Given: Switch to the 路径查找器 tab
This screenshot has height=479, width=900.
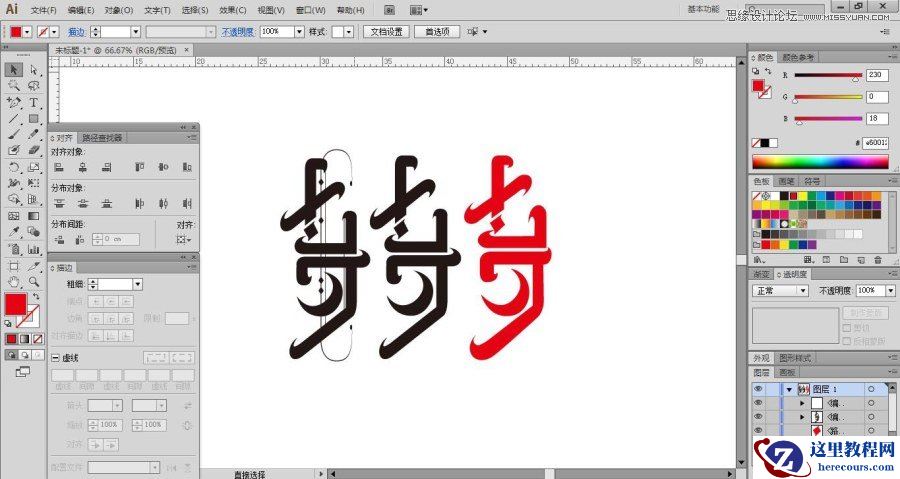Looking at the screenshot, I should click(102, 138).
